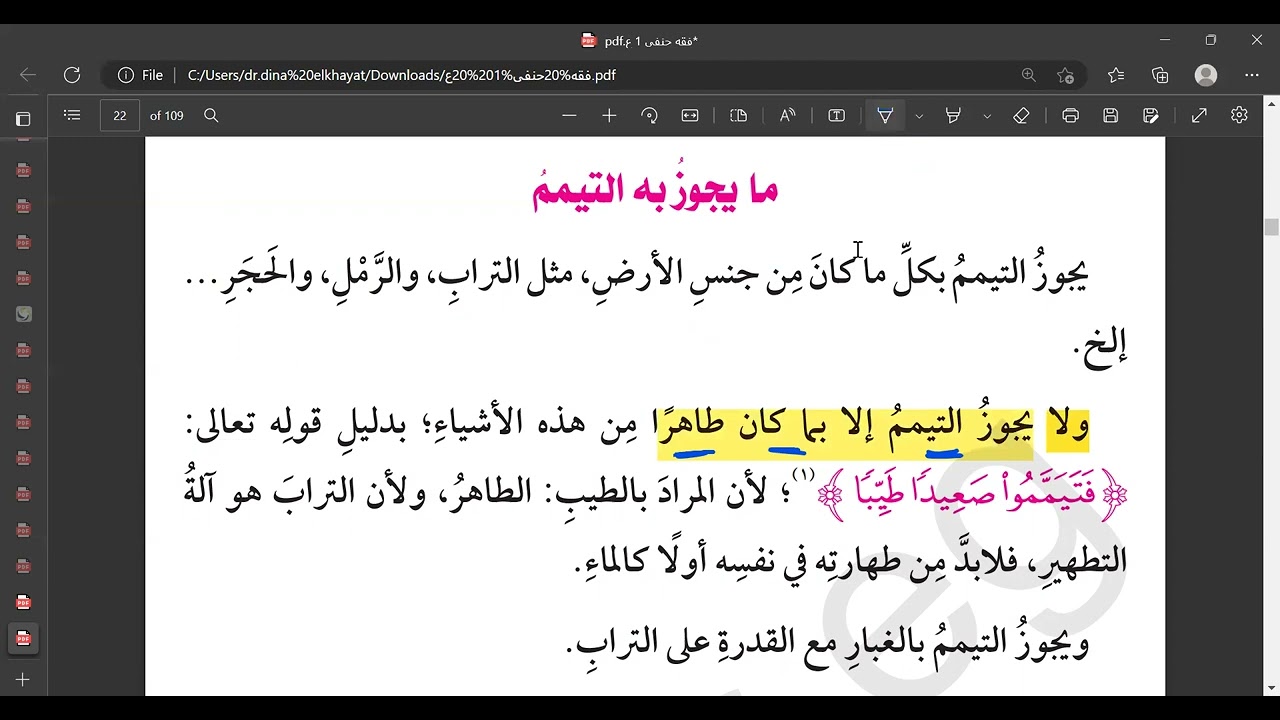The width and height of the screenshot is (1280, 720).
Task: Show the PDF table of contents
Action: pos(72,116)
